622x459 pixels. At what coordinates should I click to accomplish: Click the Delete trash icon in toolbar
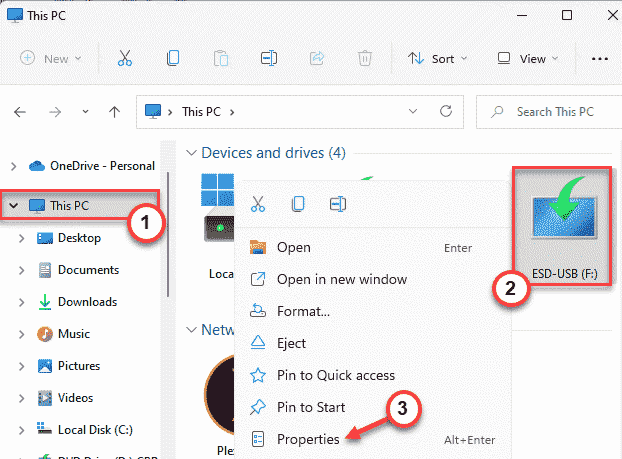tap(365, 58)
